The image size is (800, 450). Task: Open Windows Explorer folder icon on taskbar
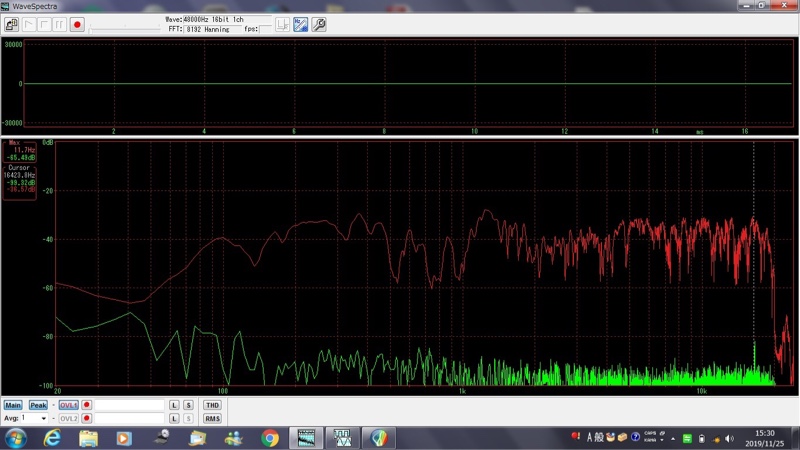tap(88, 438)
